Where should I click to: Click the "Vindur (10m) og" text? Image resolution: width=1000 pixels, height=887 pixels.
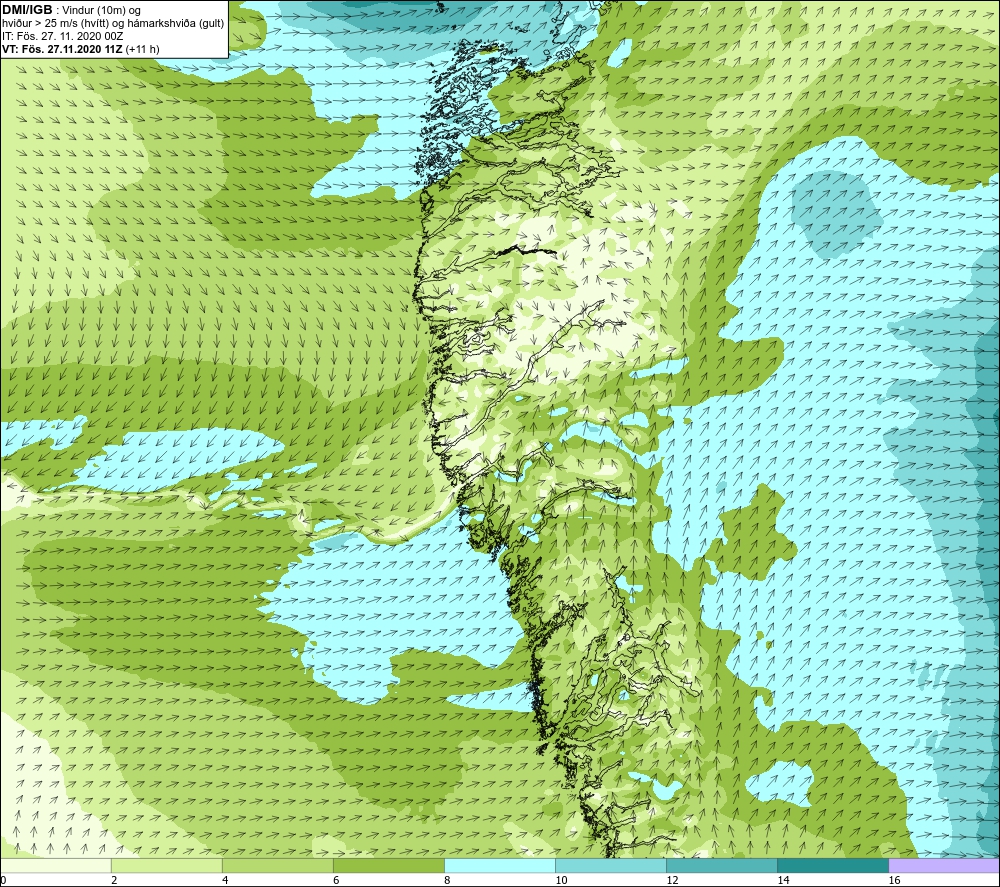pyautogui.click(x=101, y=10)
